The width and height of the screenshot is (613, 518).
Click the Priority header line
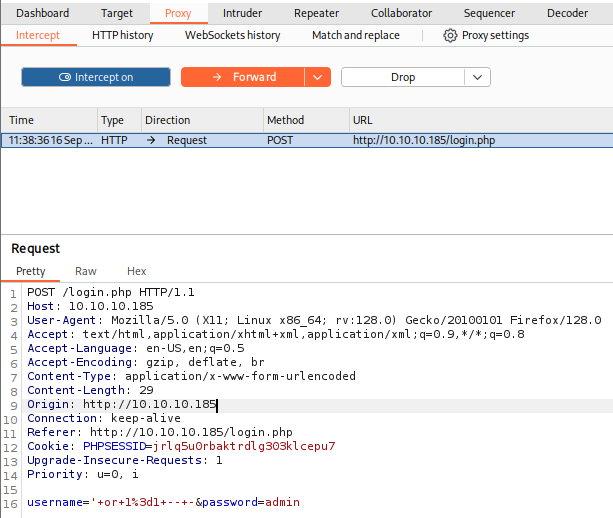pos(82,475)
